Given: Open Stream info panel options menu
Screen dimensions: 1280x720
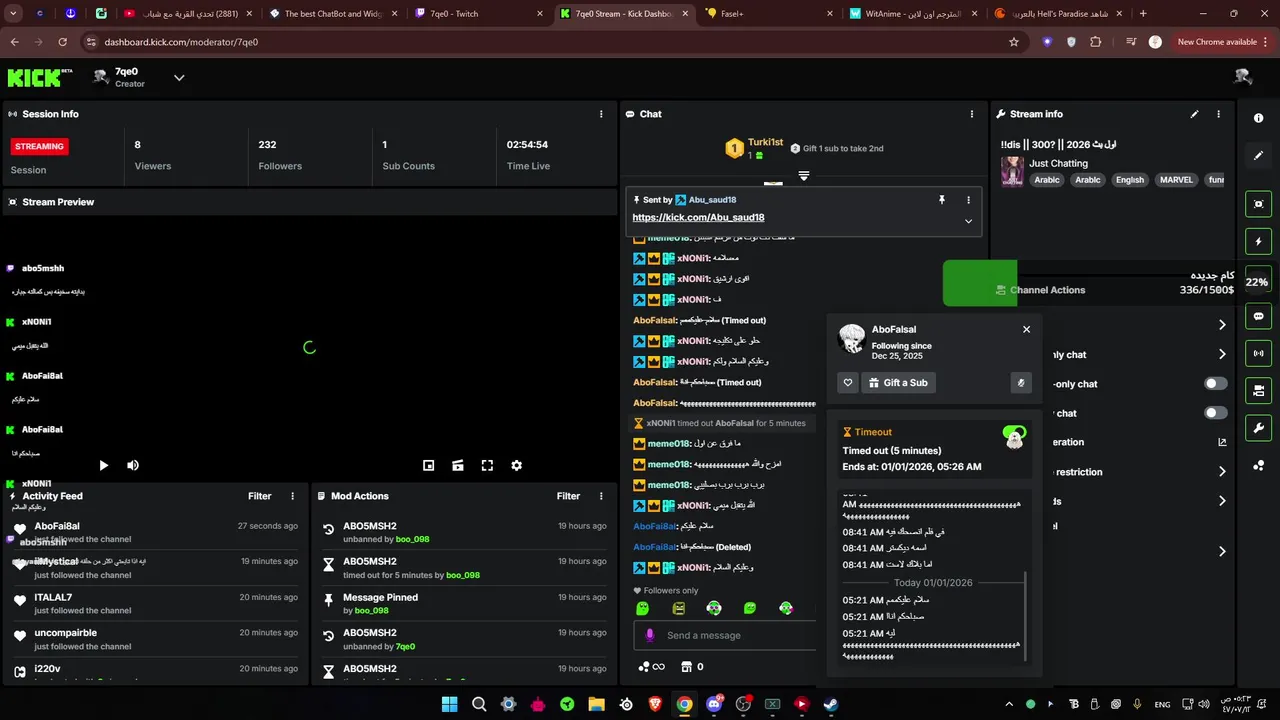Looking at the screenshot, I should (1218, 114).
